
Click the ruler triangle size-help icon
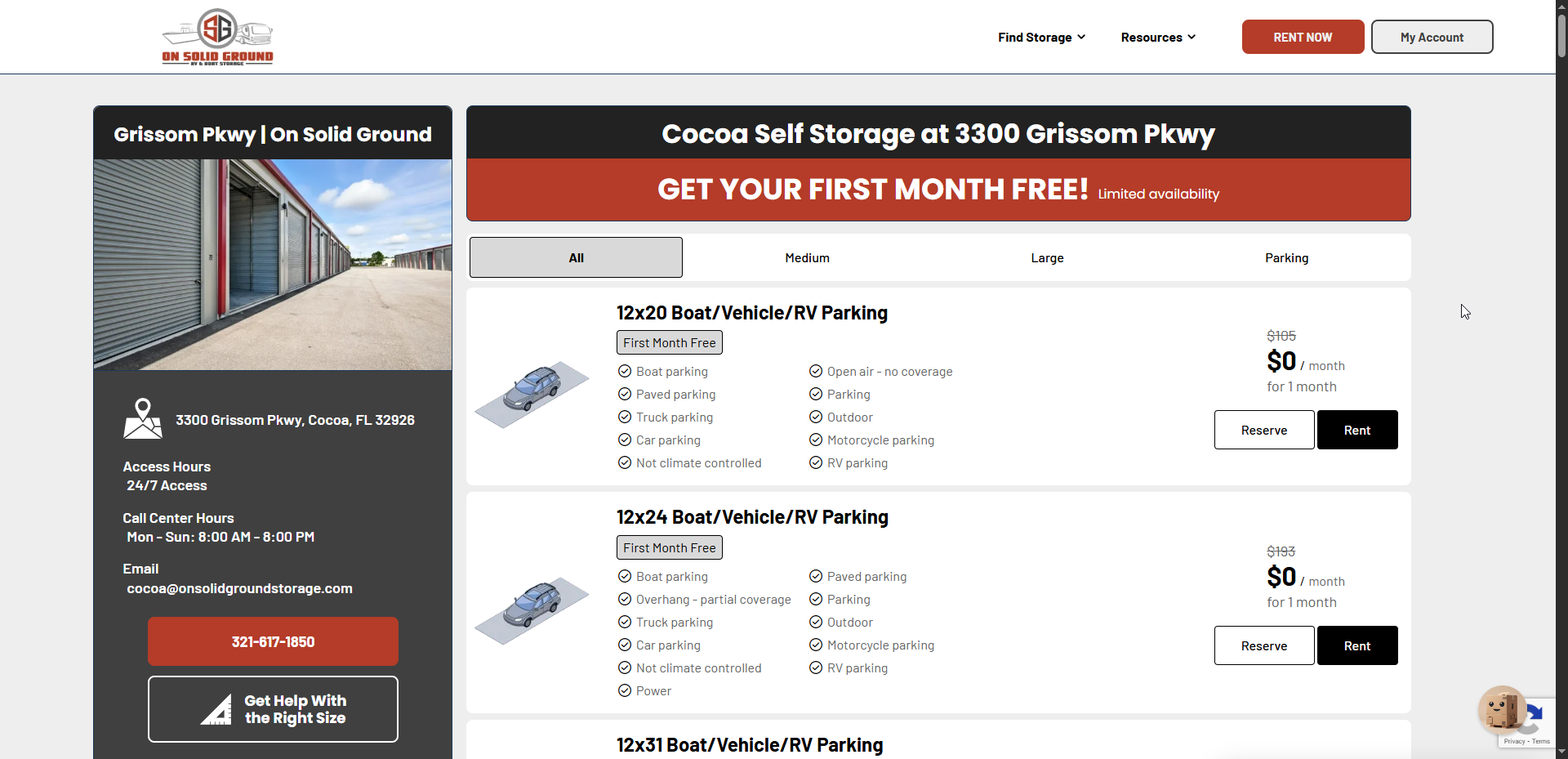(x=216, y=709)
